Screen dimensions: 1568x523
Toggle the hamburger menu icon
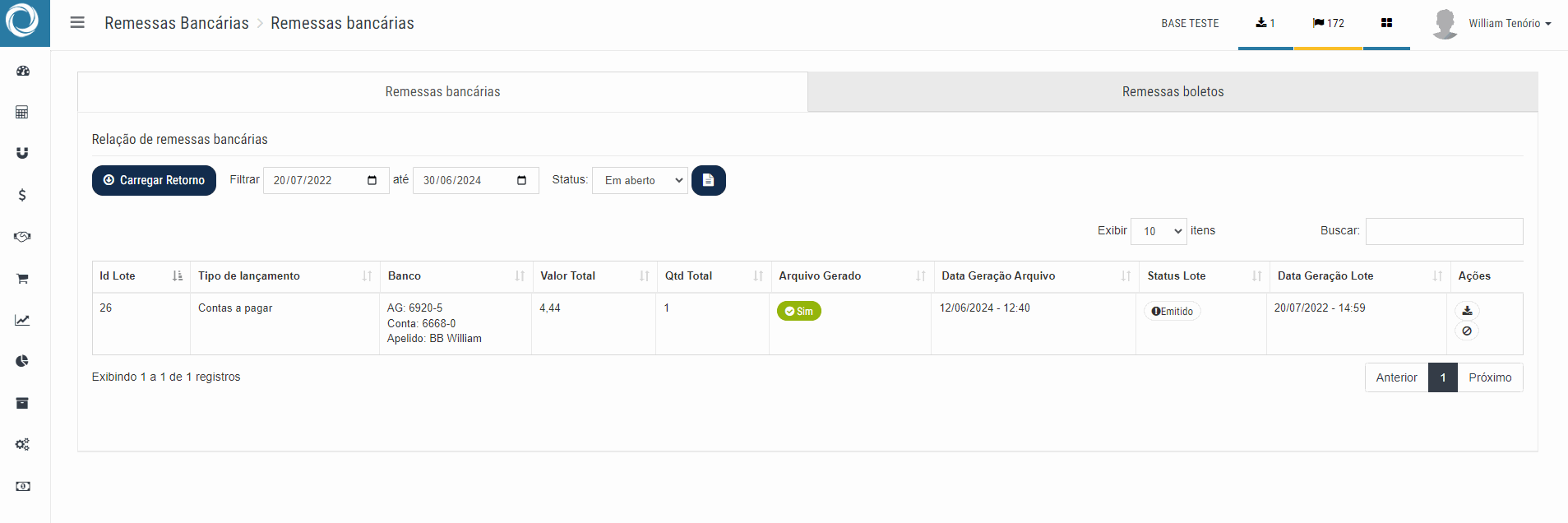pos(77,22)
